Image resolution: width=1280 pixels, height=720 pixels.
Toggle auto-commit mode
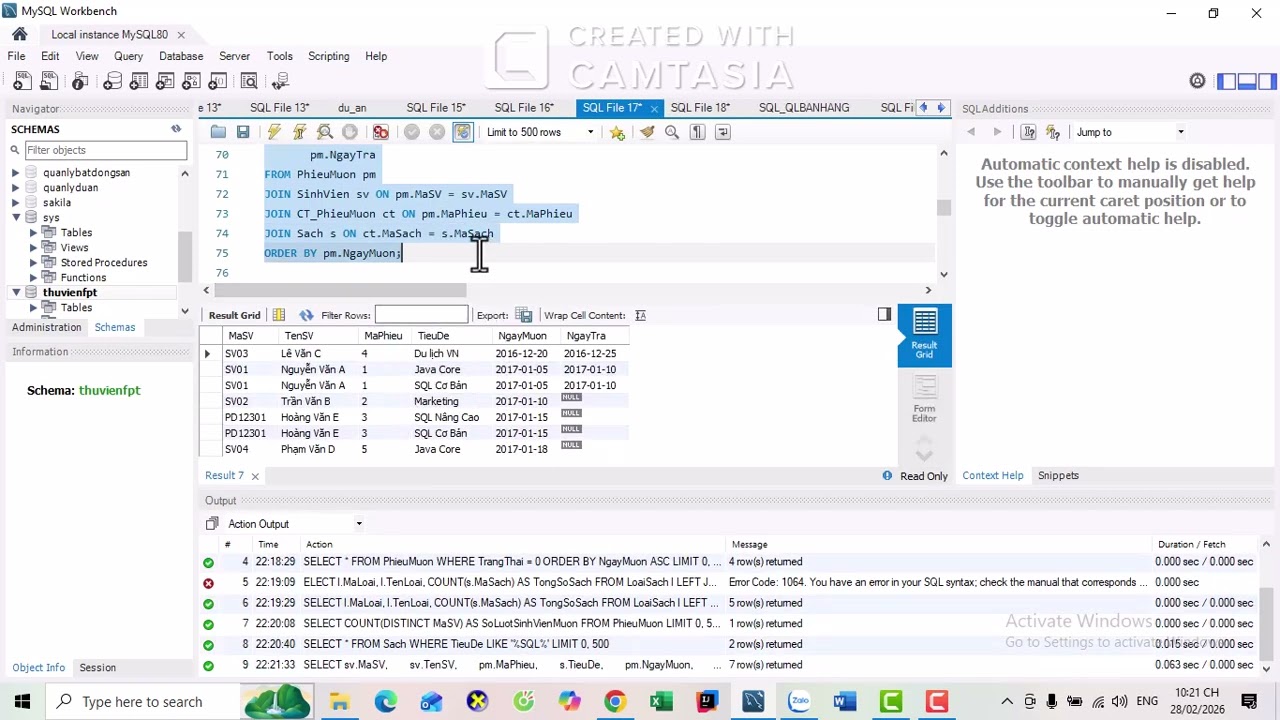point(462,132)
